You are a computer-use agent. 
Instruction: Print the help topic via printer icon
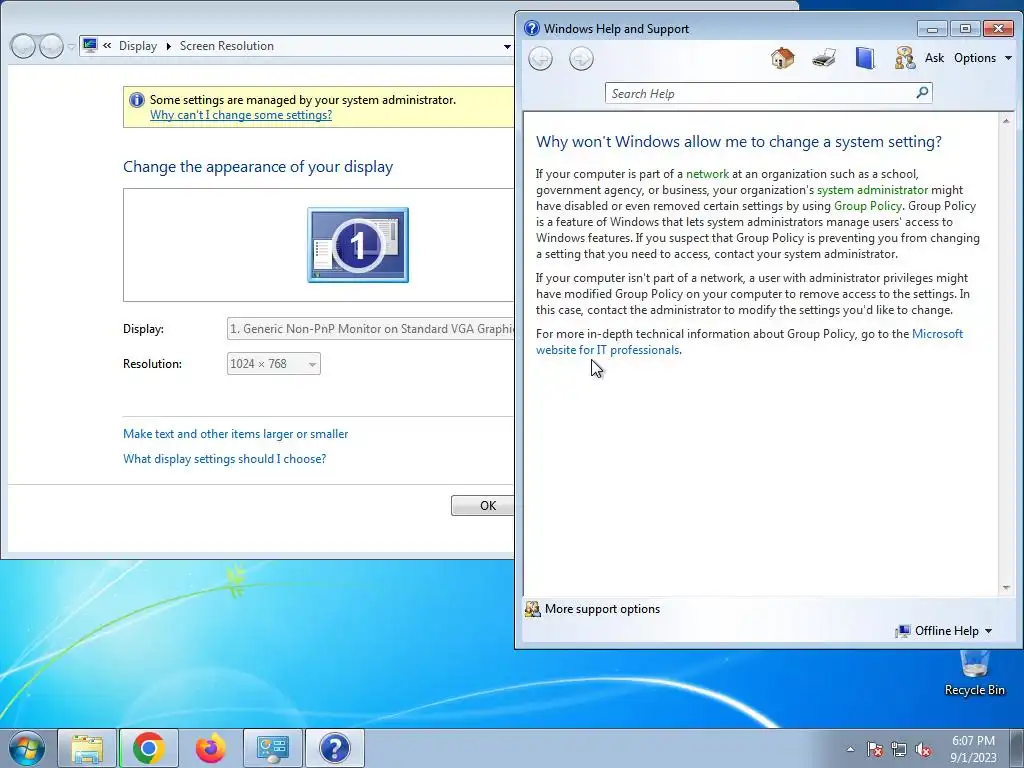(824, 58)
